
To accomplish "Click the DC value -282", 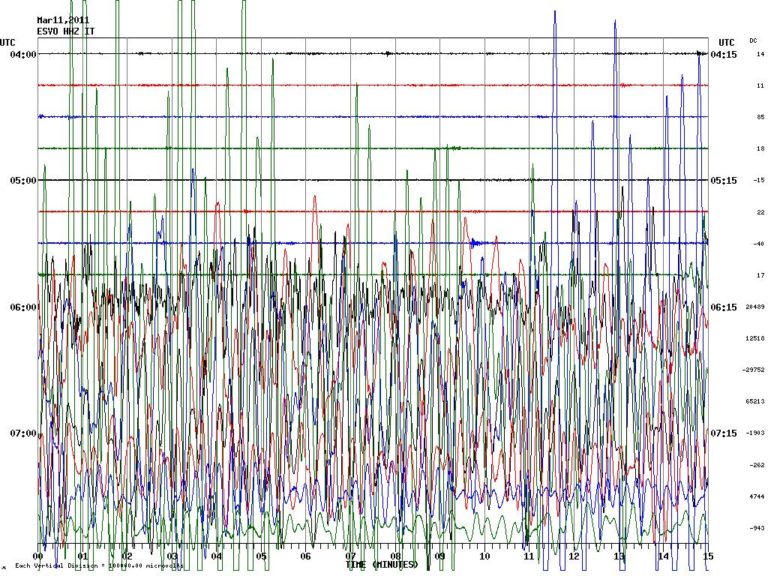I will pyautogui.click(x=757, y=465).
